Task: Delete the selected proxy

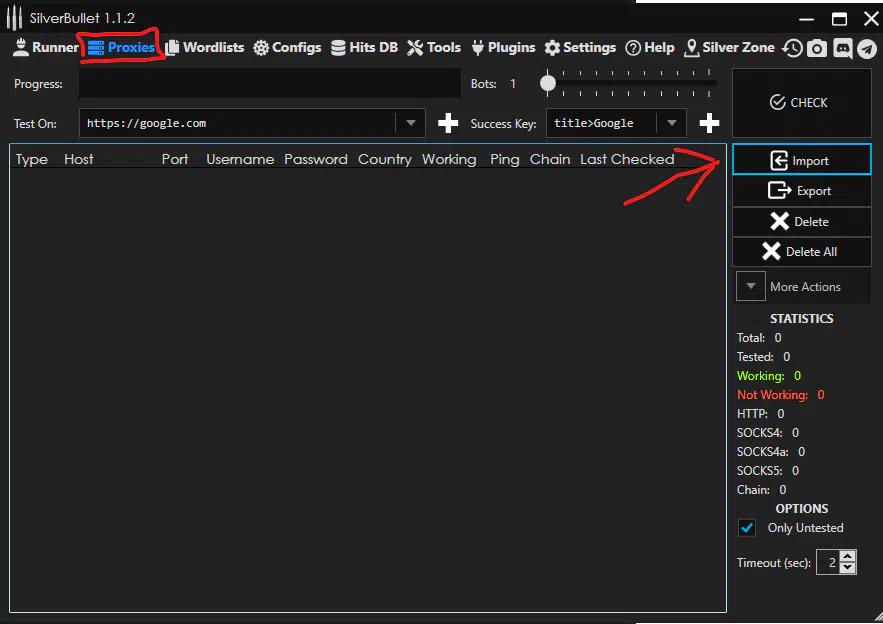Action: click(x=801, y=221)
